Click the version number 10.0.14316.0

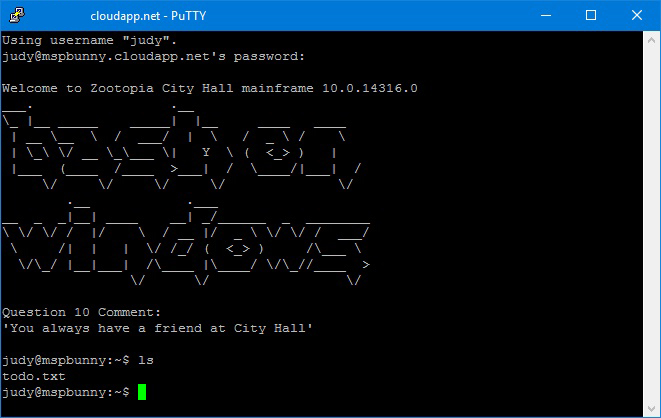(370, 88)
